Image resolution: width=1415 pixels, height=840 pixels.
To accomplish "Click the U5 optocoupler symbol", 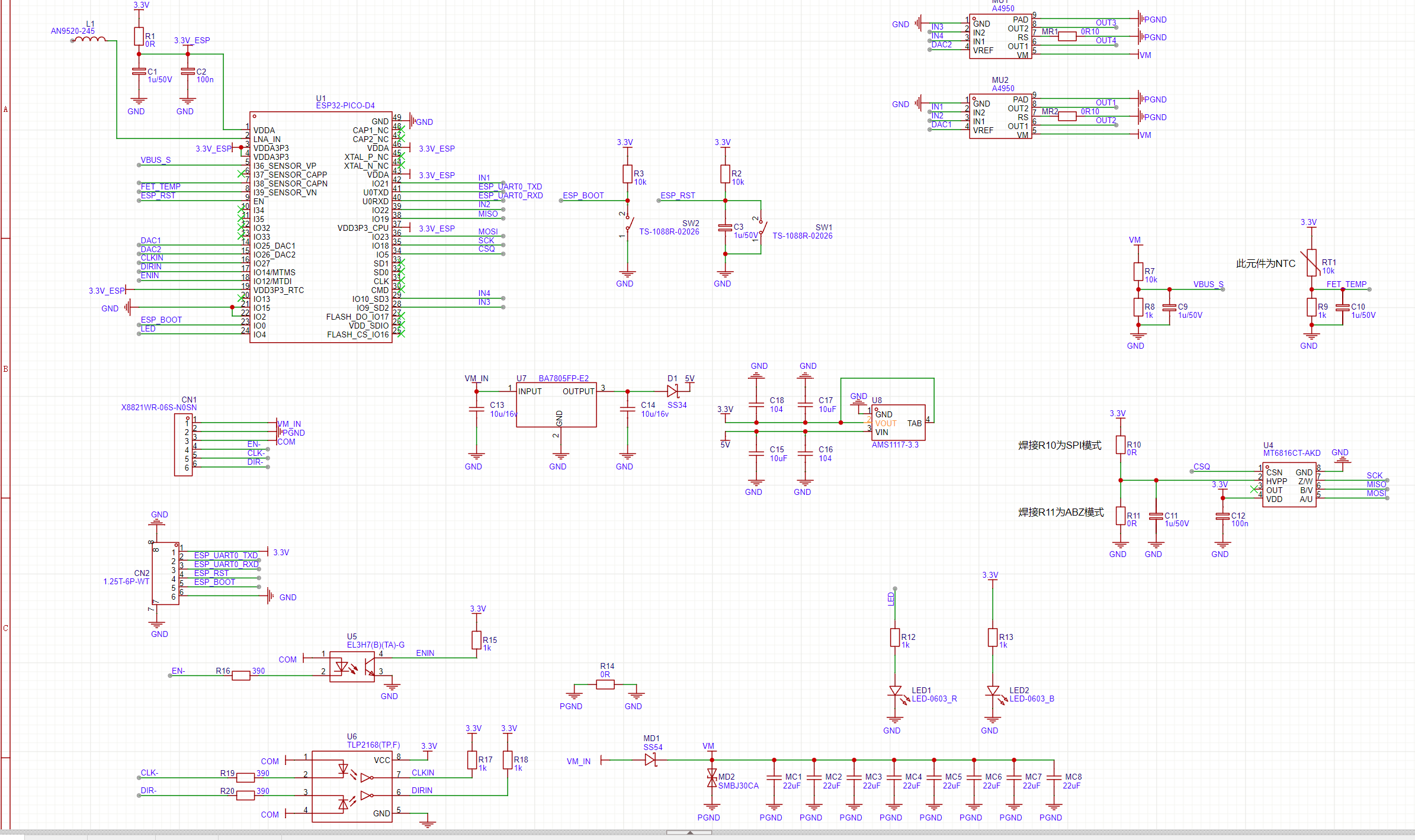I will [x=352, y=667].
